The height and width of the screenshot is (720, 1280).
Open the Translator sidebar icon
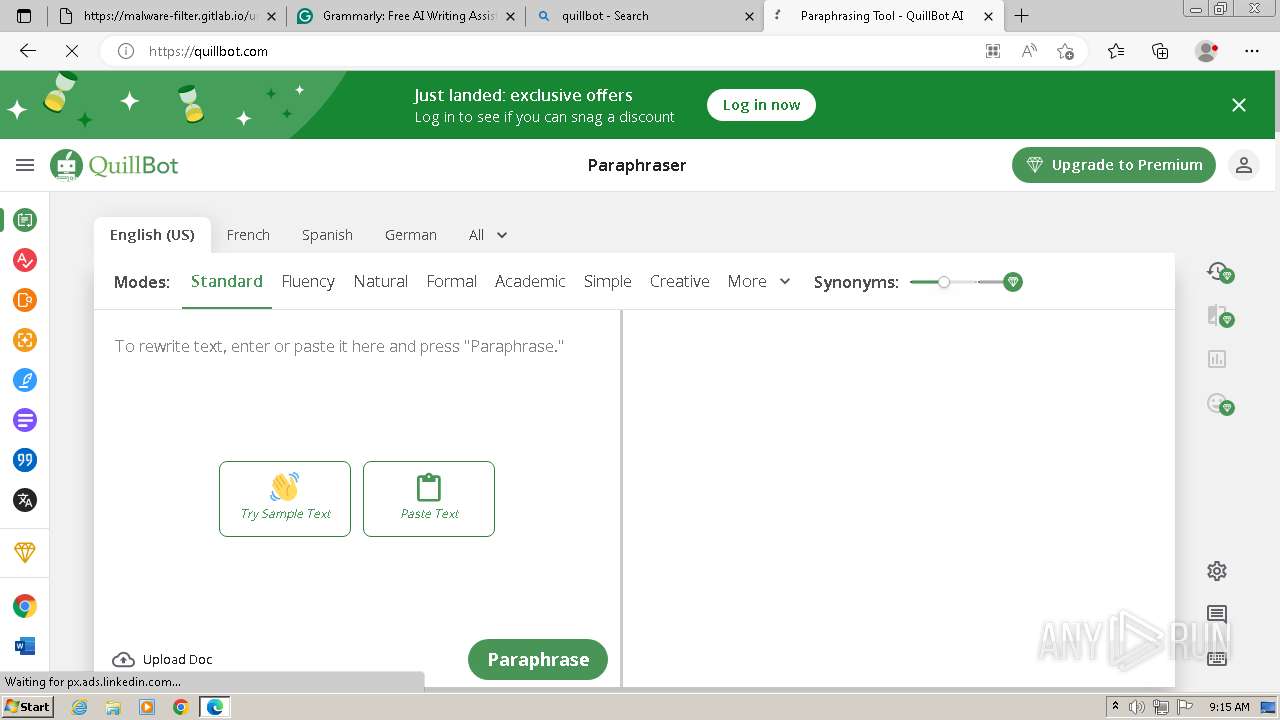click(x=25, y=500)
